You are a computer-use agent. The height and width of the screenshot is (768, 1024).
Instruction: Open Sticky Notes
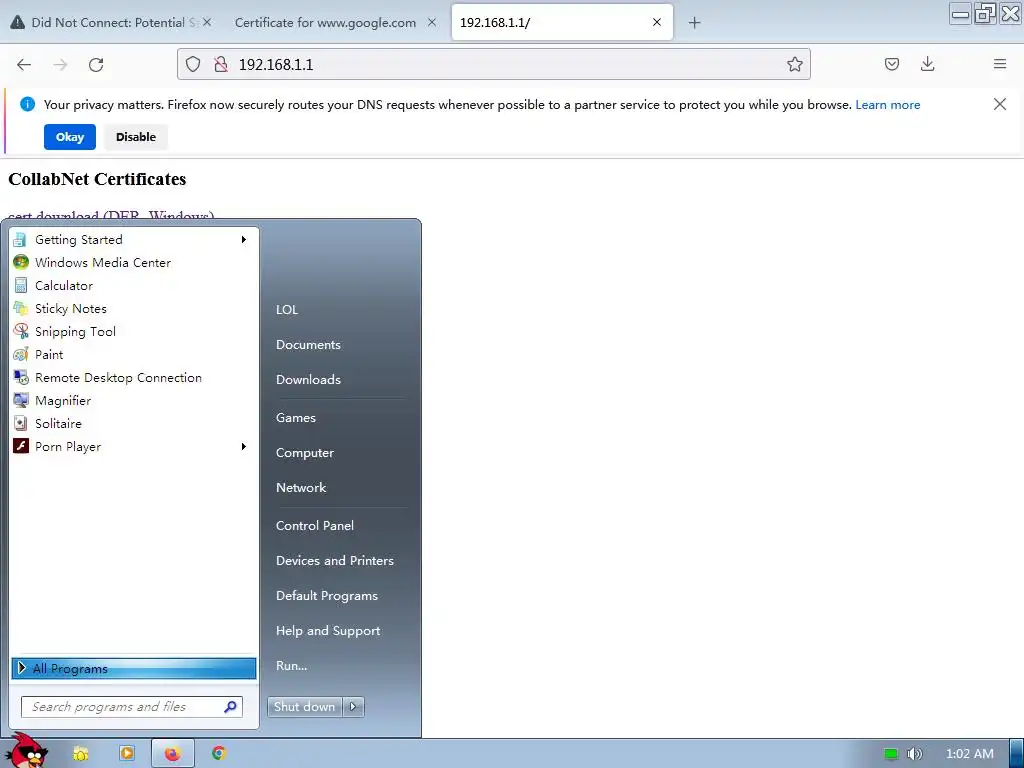(x=134, y=308)
